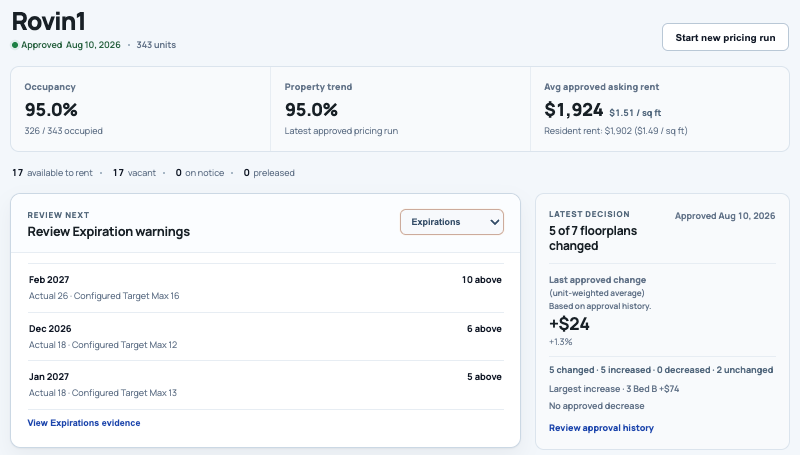The height and width of the screenshot is (455, 800).
Task: Open the Expirations dropdown
Action: pos(452,222)
